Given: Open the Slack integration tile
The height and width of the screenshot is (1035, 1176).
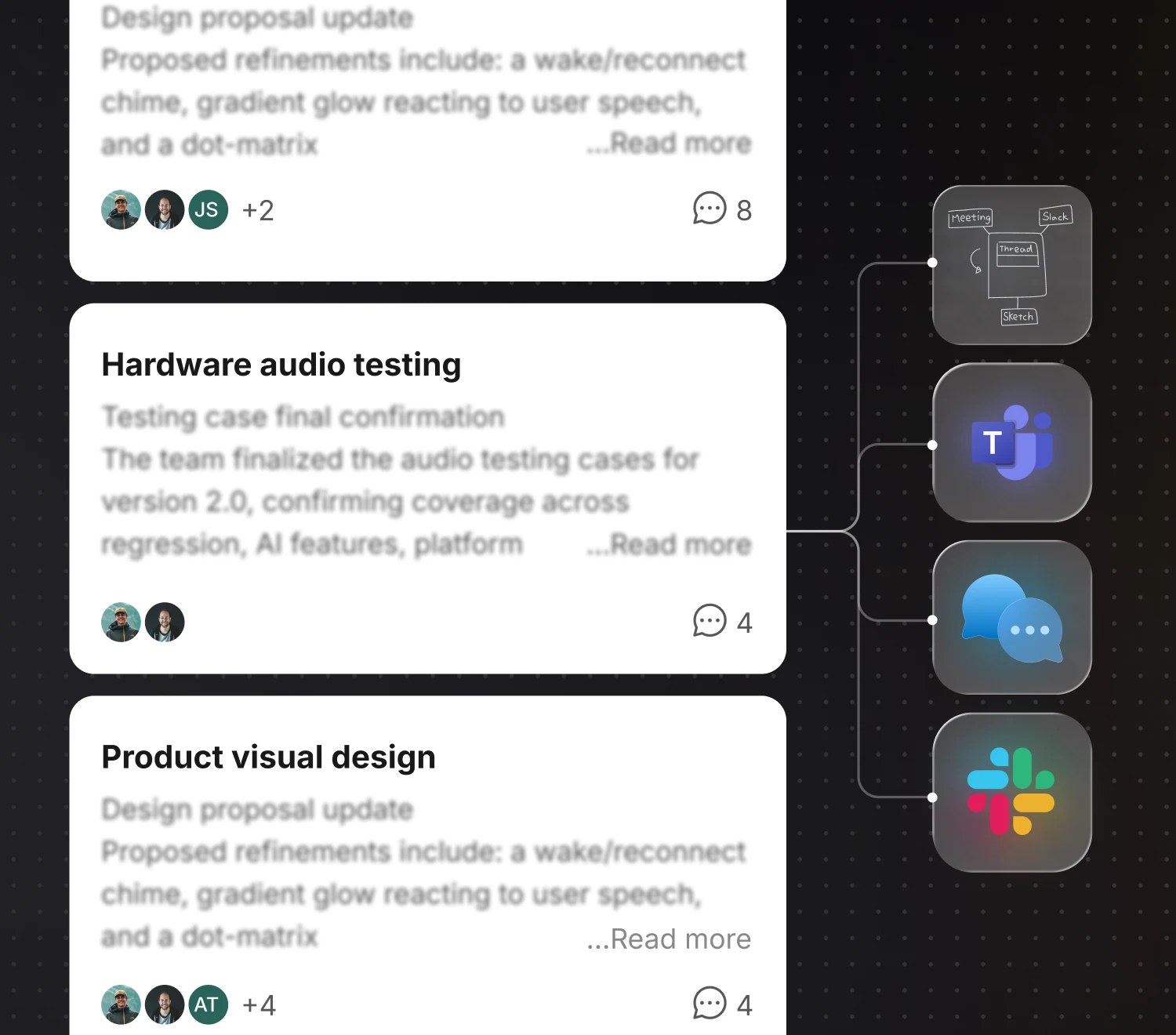Looking at the screenshot, I should 1012,792.
